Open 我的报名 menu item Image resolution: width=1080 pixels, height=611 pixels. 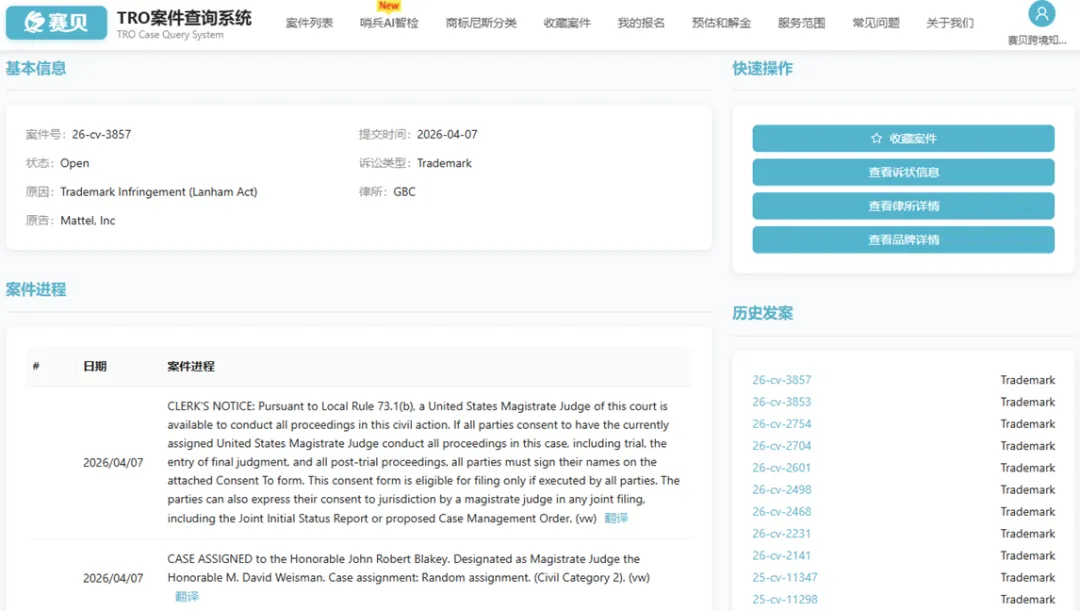pyautogui.click(x=641, y=23)
